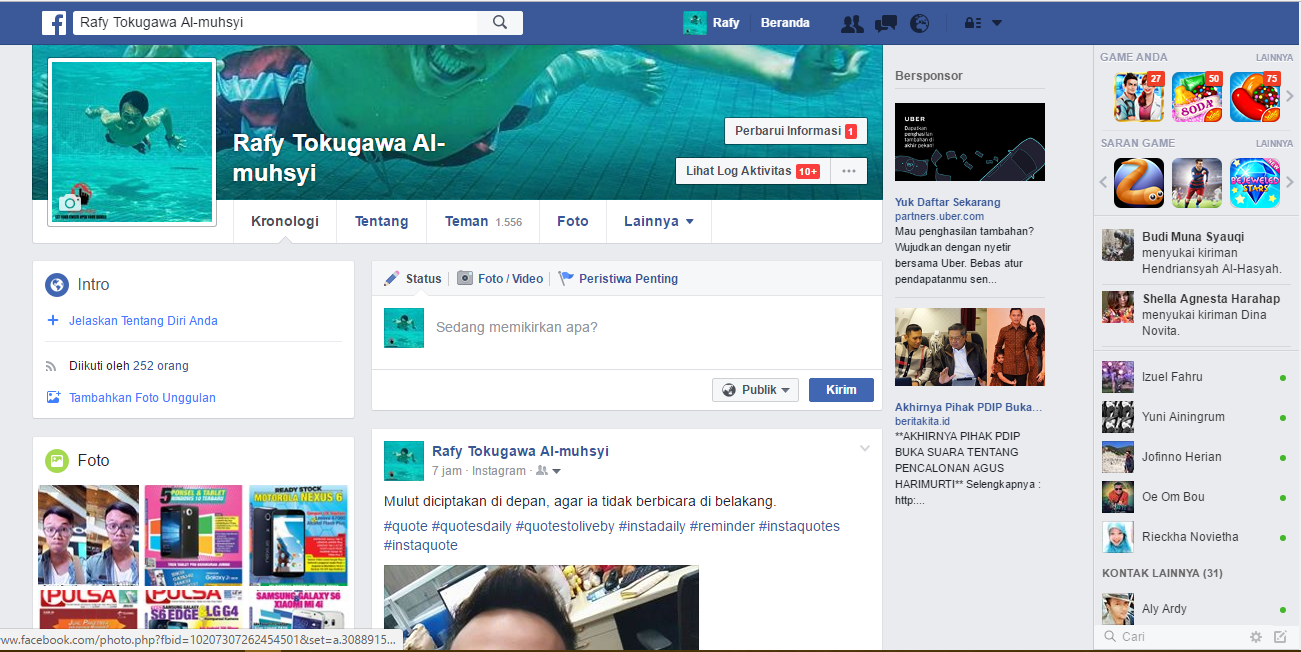Click Jelaskan Tentang Diri Anda link
This screenshot has height=652, width=1301.
pos(143,321)
